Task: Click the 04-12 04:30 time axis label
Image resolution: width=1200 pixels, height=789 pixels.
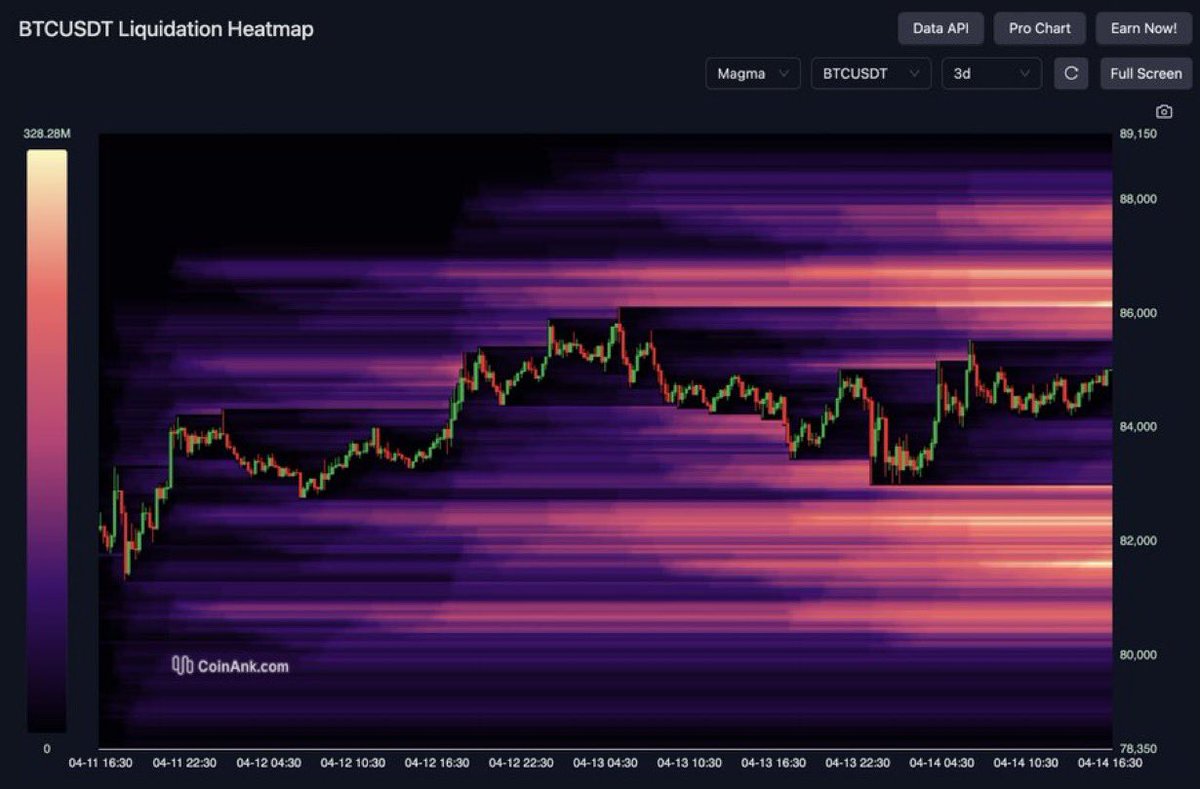Action: coord(268,763)
